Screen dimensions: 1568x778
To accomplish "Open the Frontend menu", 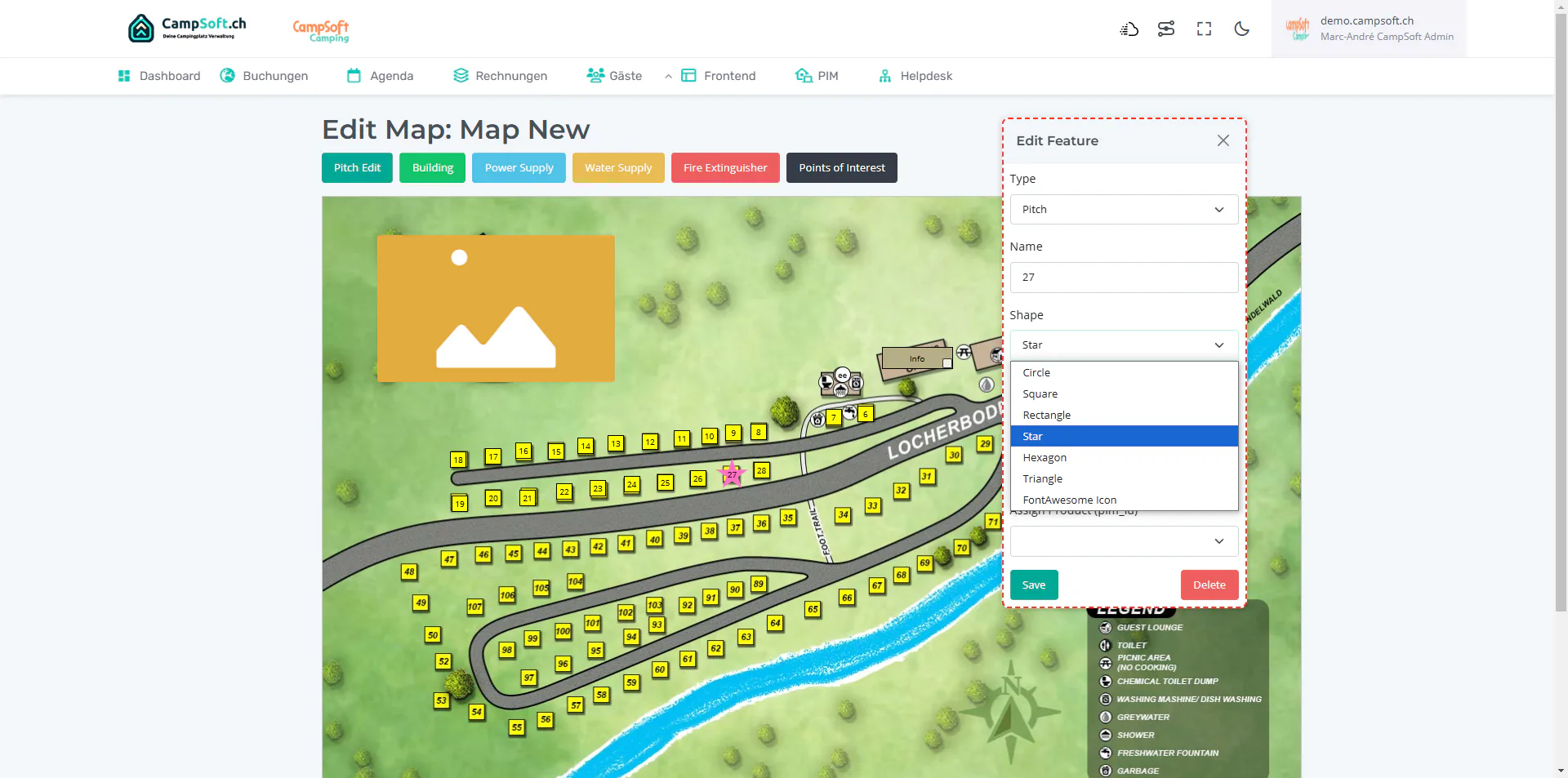I will (x=719, y=76).
